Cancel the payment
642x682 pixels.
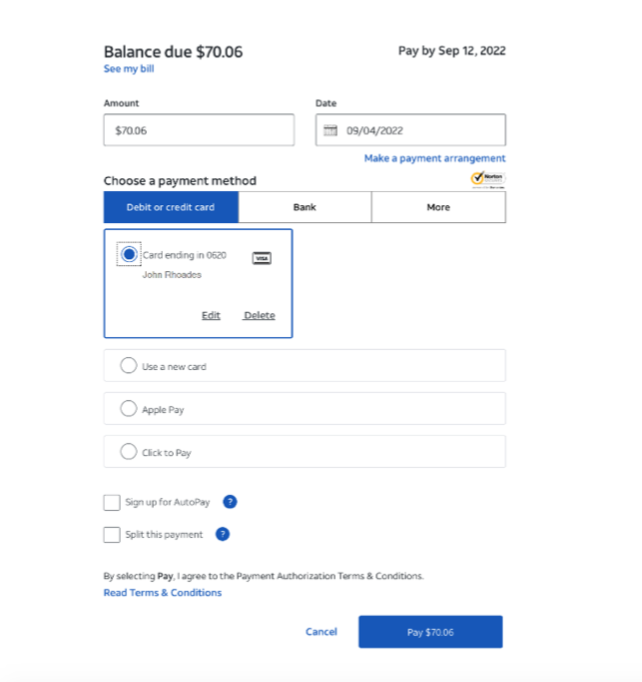[321, 632]
